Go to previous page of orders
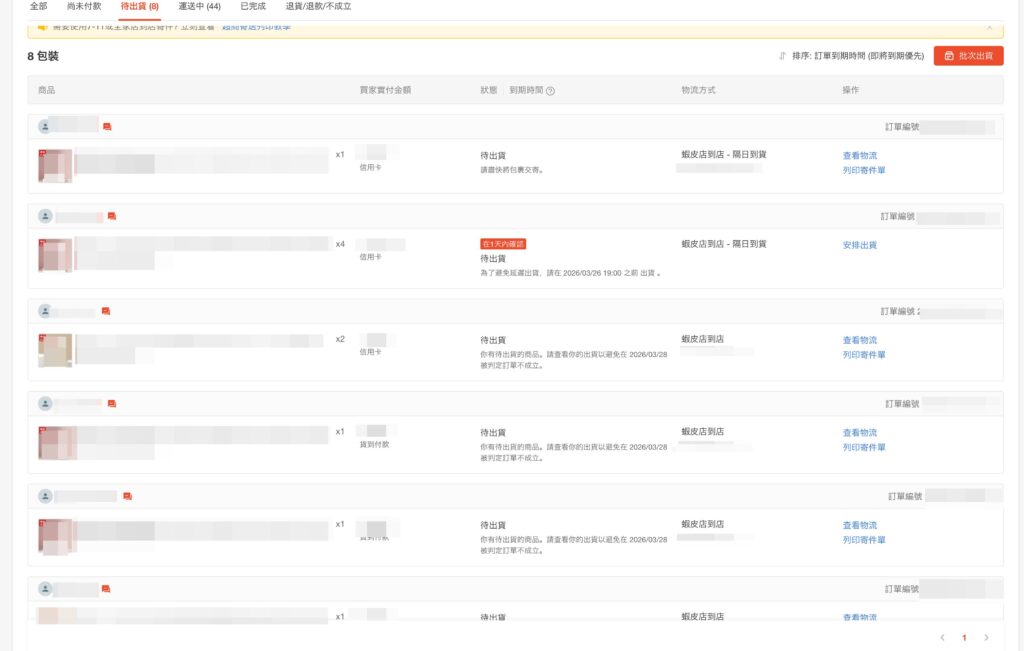 pyautogui.click(x=942, y=637)
